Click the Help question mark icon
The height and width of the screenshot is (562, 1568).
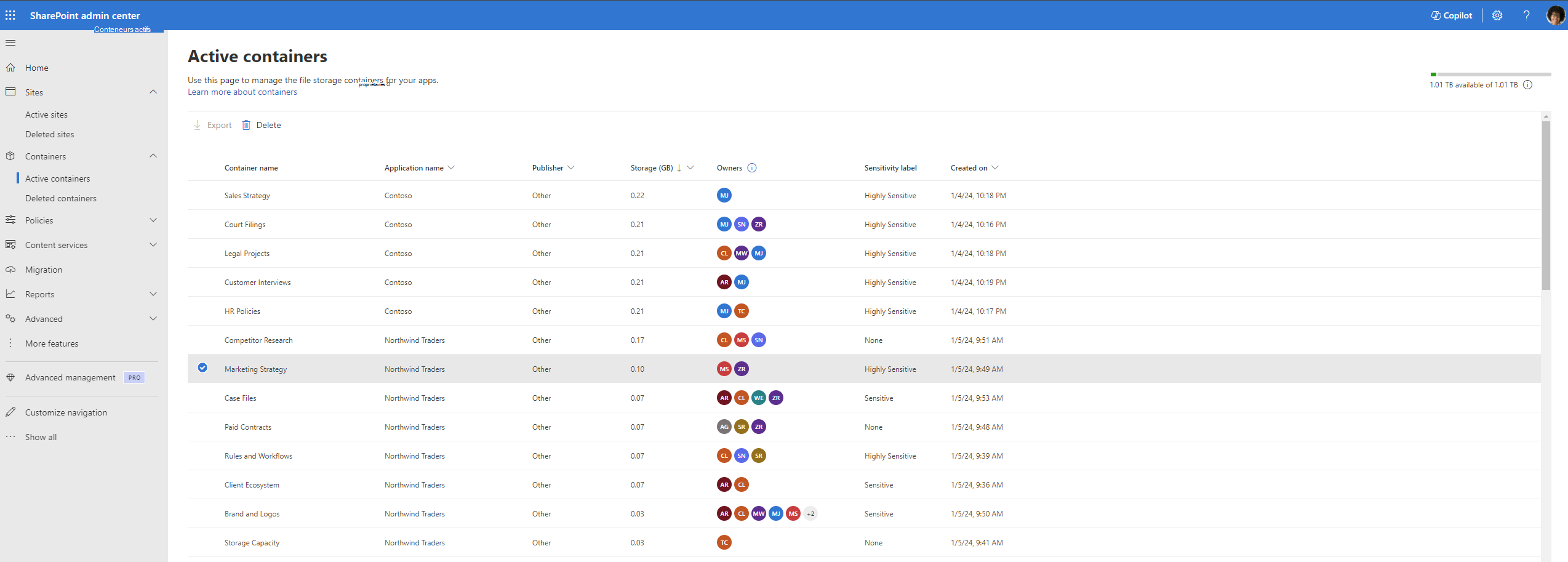tap(1526, 15)
